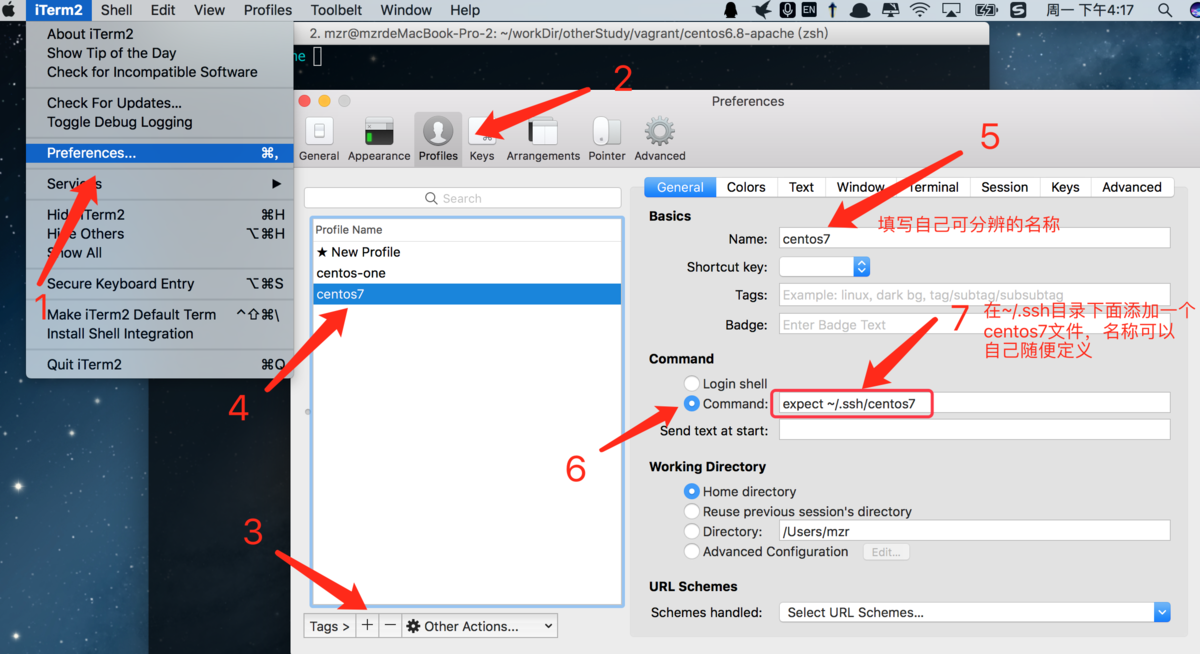The height and width of the screenshot is (654, 1200).
Task: Switch to the Appearance preferences pane
Action: [379, 137]
